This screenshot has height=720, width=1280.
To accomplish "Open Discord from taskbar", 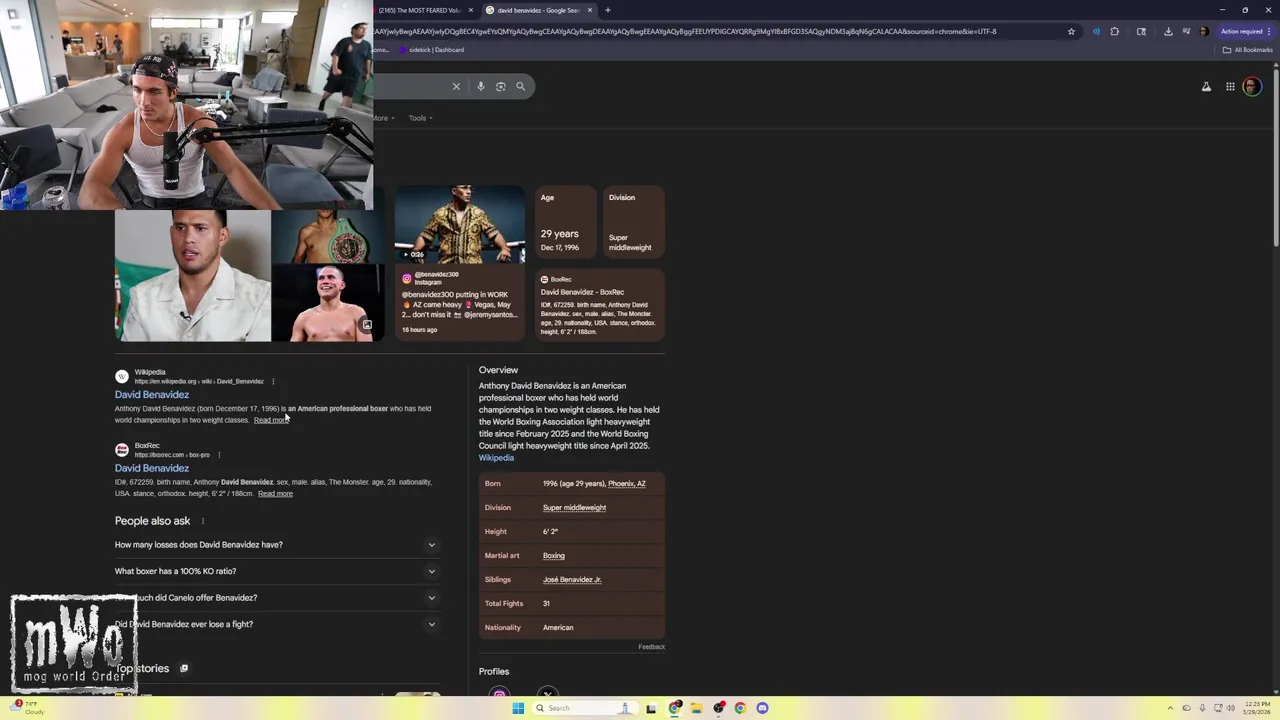I will click(762, 708).
